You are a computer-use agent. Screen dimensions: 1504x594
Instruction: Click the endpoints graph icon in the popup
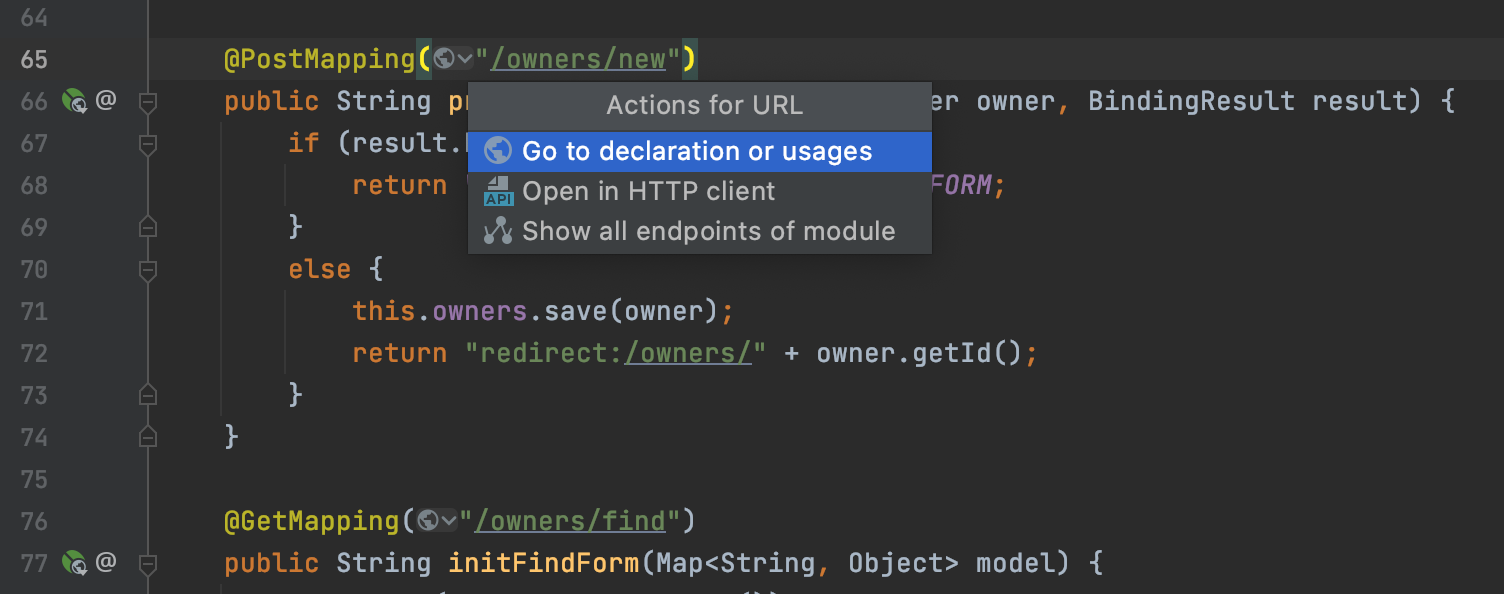pyautogui.click(x=498, y=231)
